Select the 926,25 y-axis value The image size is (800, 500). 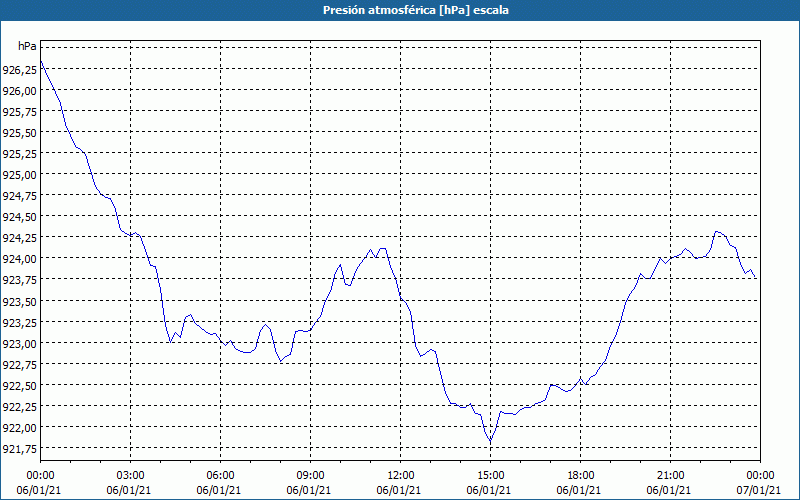[19, 70]
